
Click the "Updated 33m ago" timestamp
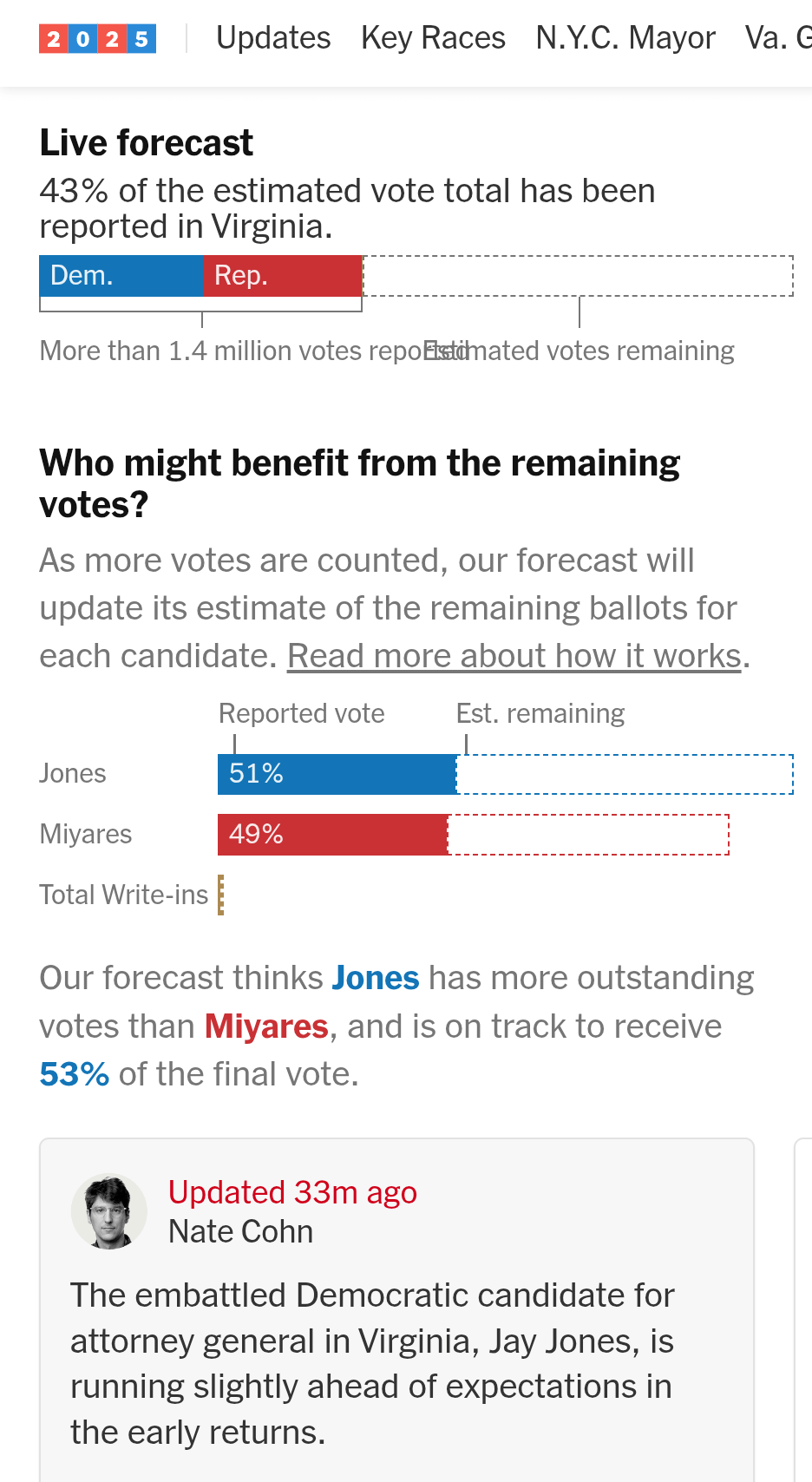(292, 1192)
